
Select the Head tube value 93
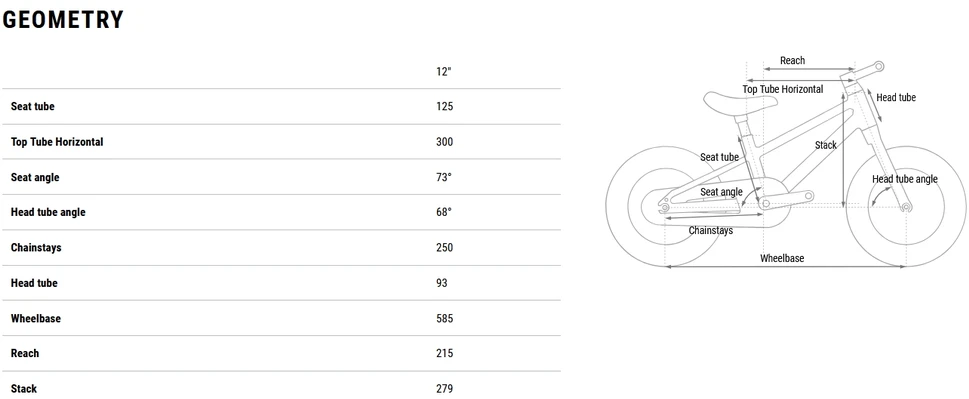coord(441,283)
